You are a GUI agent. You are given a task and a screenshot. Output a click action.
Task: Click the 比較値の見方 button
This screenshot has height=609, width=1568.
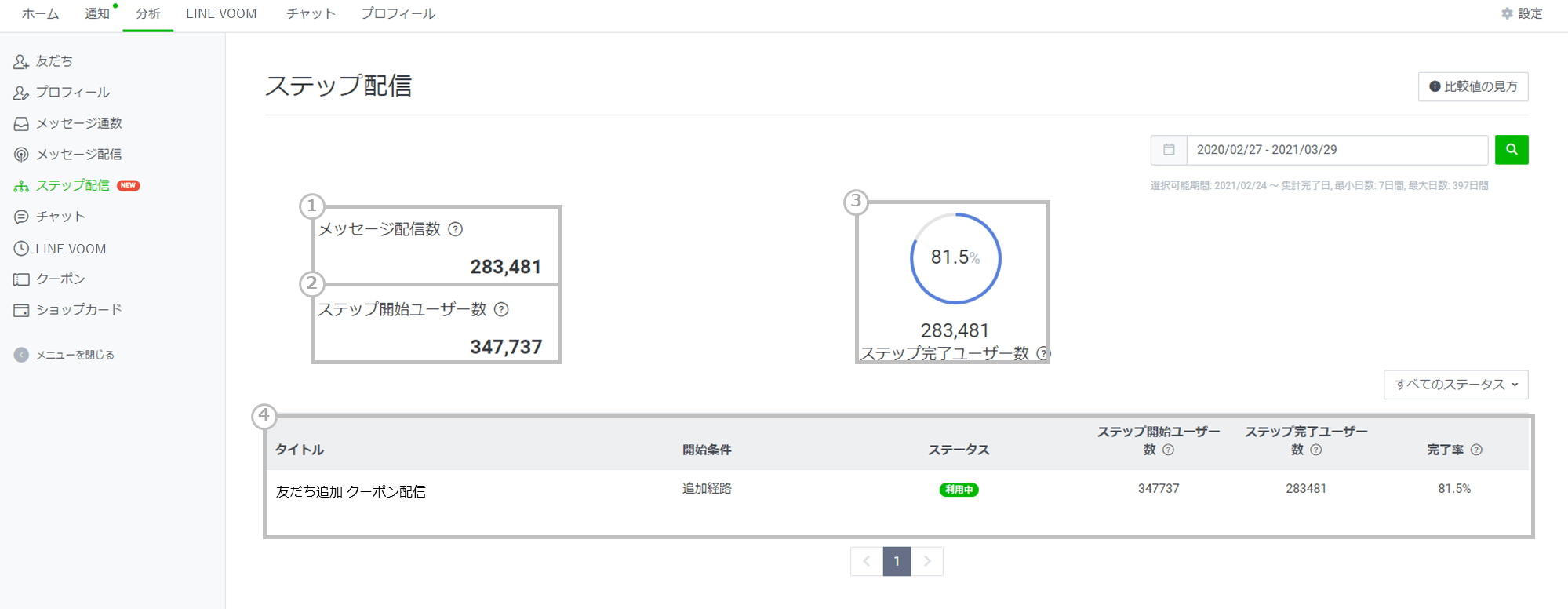click(1472, 86)
